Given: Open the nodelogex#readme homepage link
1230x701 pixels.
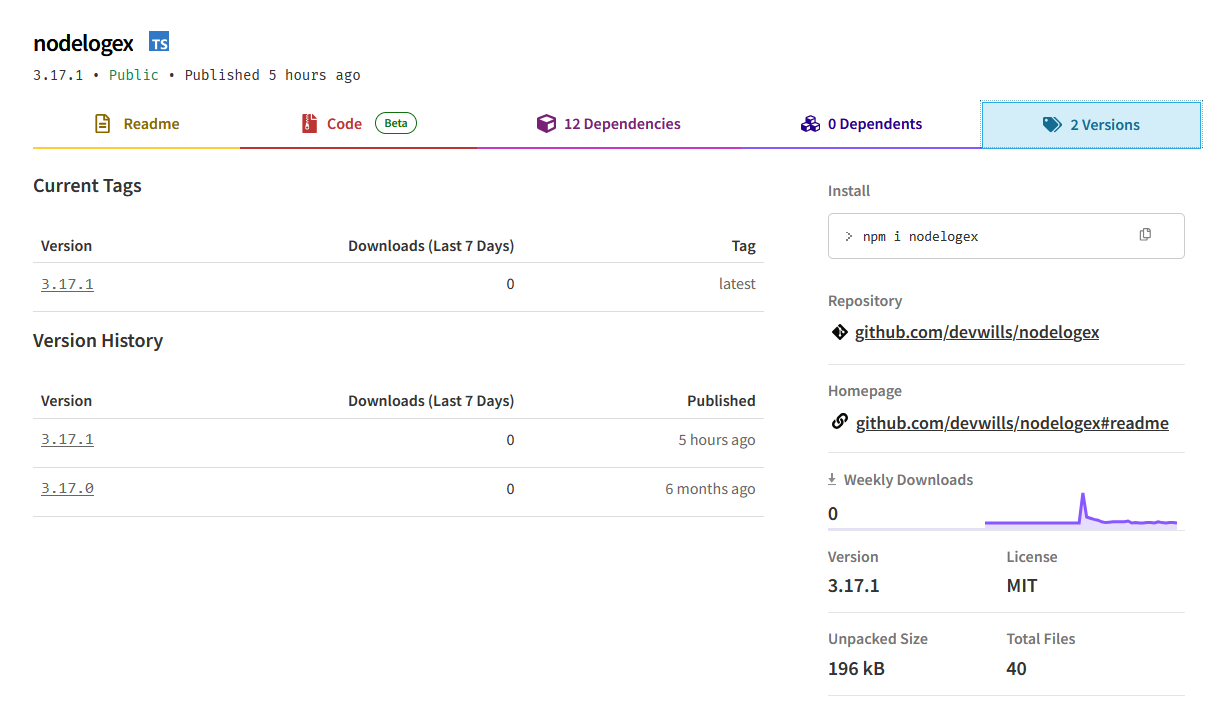Looking at the screenshot, I should click(x=1011, y=423).
